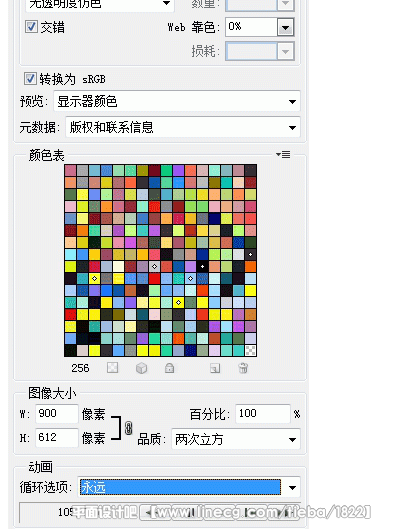
Task: Select the transparent checkered swatch in color table
Action: (x=250, y=351)
